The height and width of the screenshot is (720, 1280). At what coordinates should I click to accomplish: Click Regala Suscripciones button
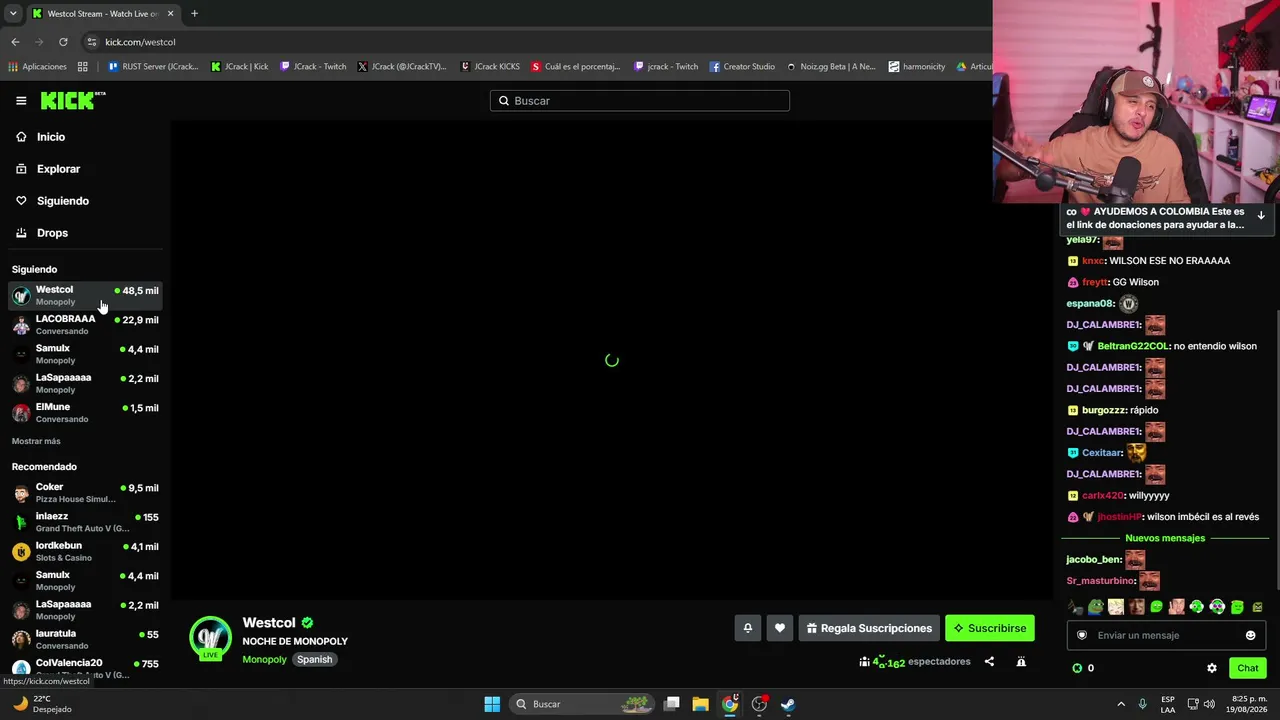[x=869, y=628]
